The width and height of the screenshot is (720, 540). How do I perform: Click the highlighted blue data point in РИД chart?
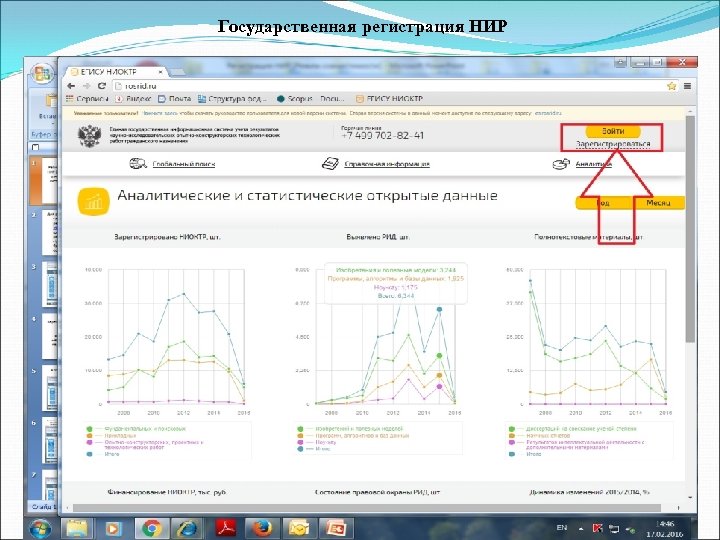pos(439,309)
